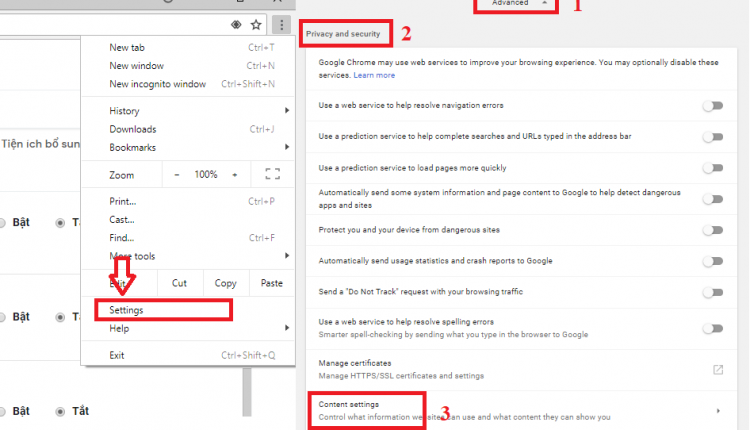Select the middle Bật radio button
This screenshot has height=430, width=750.
(2, 317)
